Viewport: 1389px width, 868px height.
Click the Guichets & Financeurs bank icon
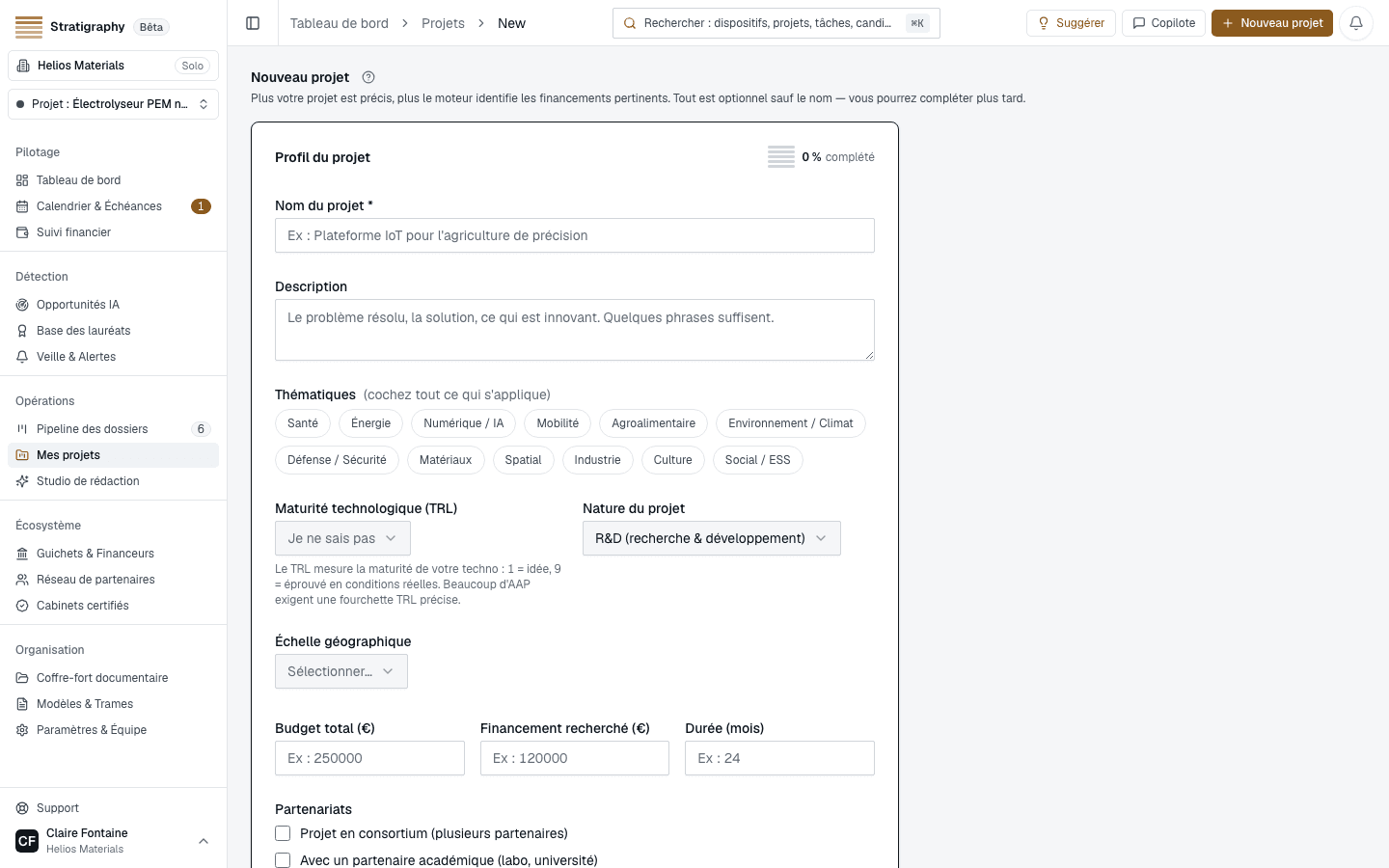point(22,554)
